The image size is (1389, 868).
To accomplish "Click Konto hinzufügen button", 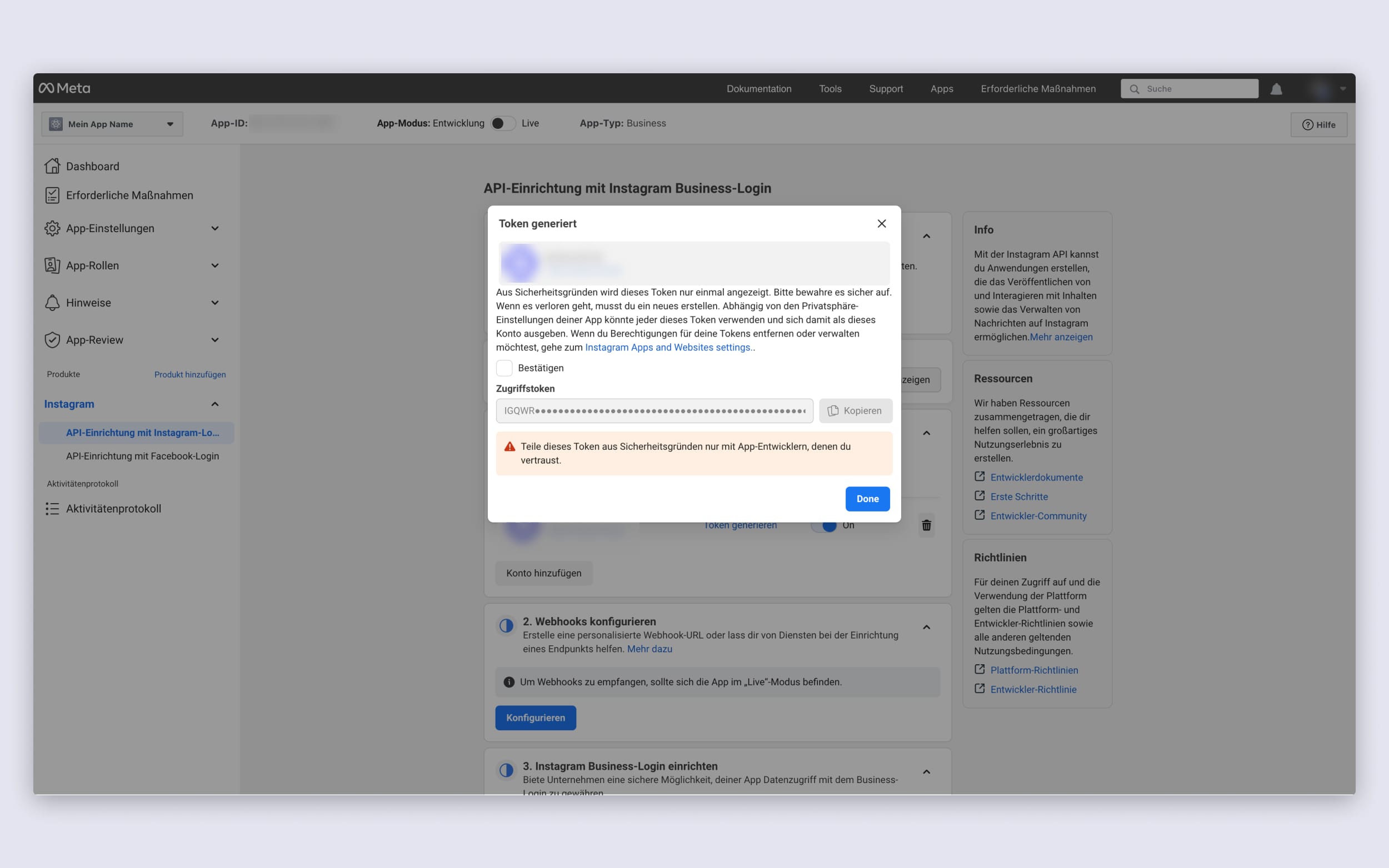I will (x=543, y=573).
